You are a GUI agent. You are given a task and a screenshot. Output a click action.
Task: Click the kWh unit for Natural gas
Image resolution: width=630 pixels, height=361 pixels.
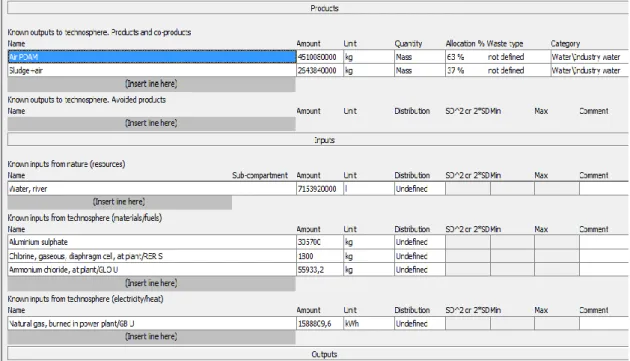[x=369, y=324]
